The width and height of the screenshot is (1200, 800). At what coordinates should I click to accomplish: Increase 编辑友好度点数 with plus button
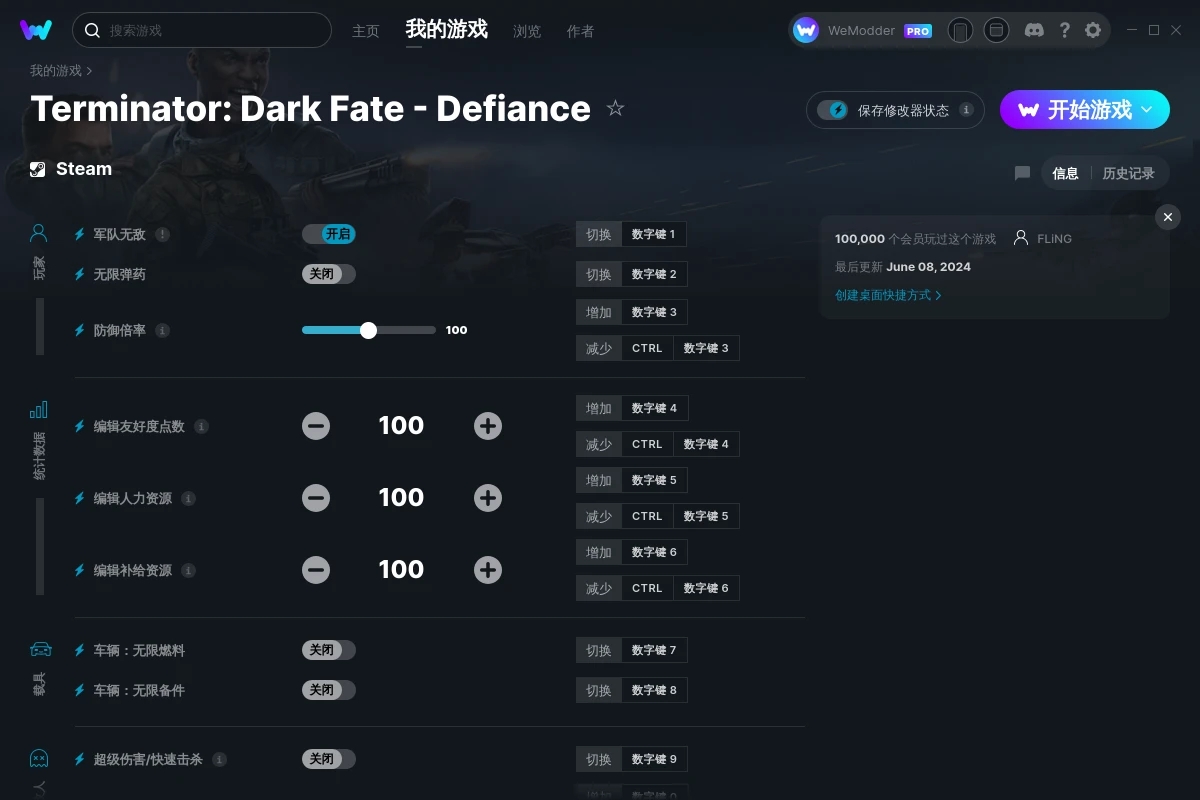[488, 426]
